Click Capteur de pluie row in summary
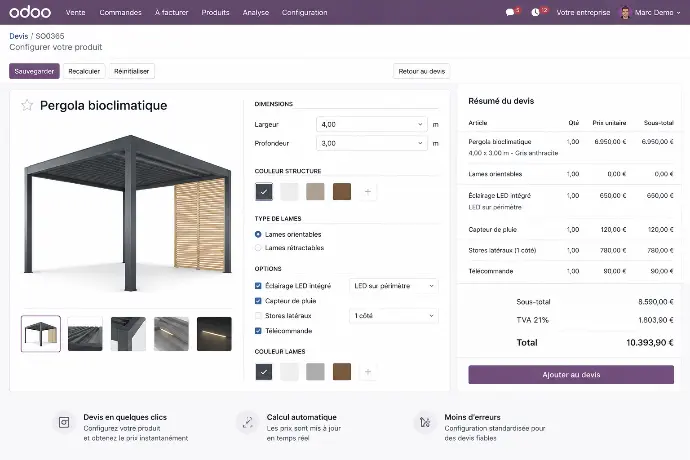Viewport: 690px width, 460px height. pos(571,229)
